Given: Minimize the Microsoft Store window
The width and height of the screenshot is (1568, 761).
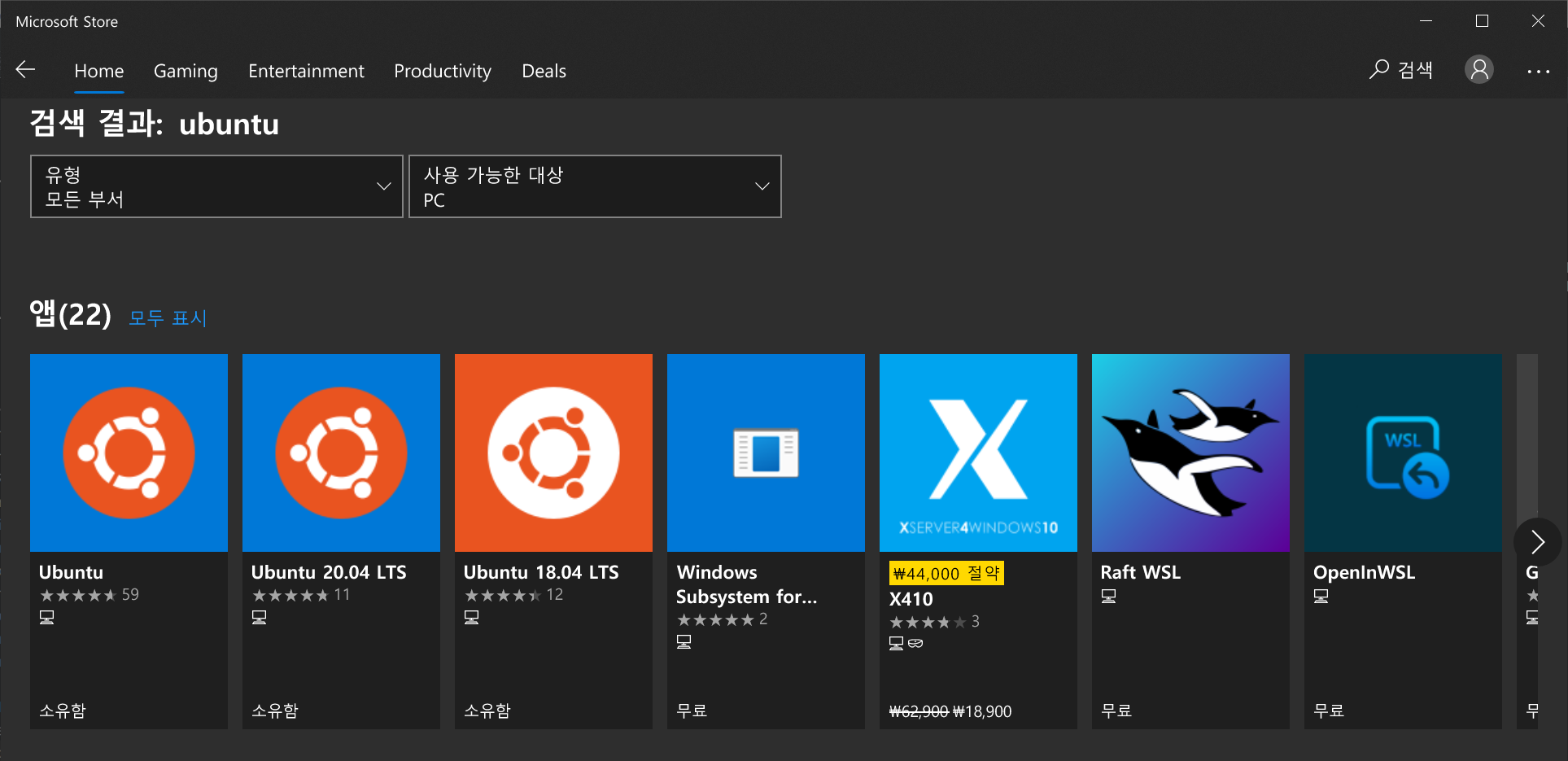Looking at the screenshot, I should (x=1426, y=21).
